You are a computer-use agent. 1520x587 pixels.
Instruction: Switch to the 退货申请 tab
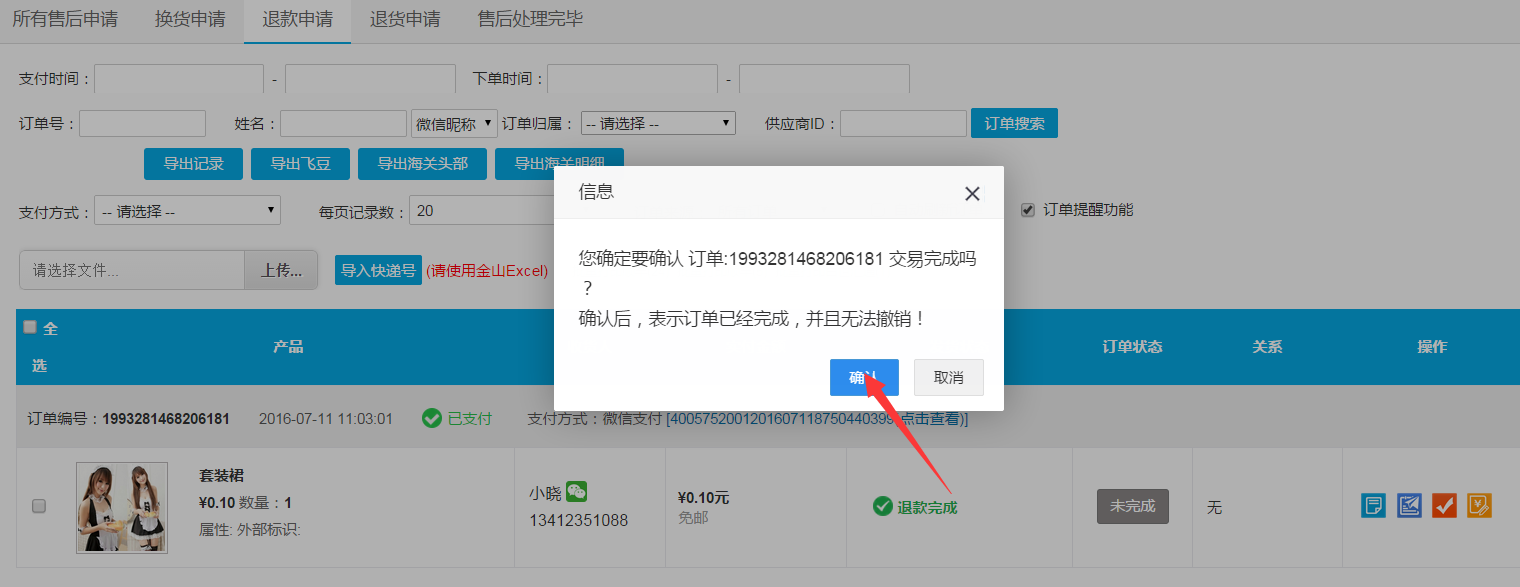(x=404, y=18)
